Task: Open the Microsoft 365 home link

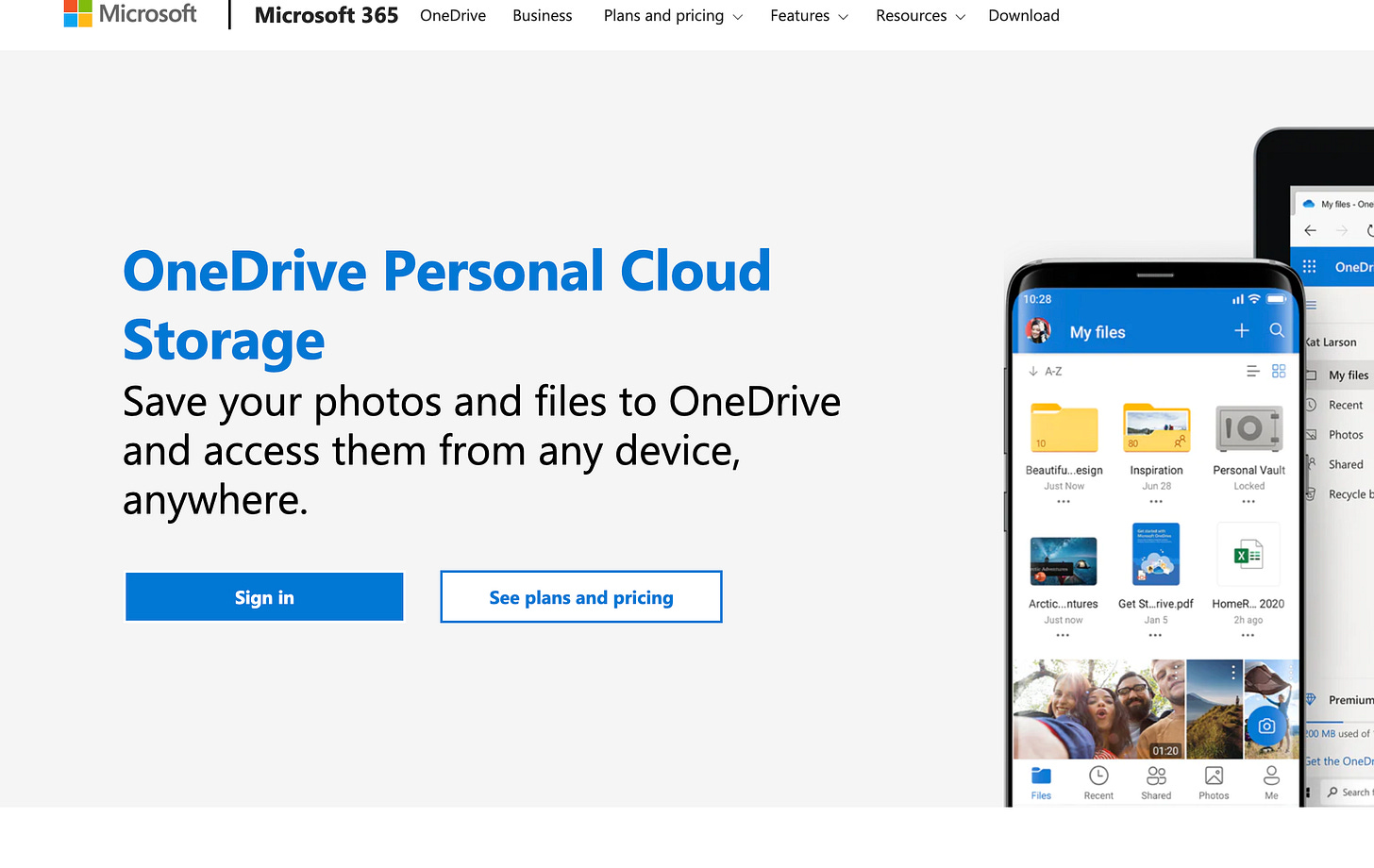Action: 327,15
